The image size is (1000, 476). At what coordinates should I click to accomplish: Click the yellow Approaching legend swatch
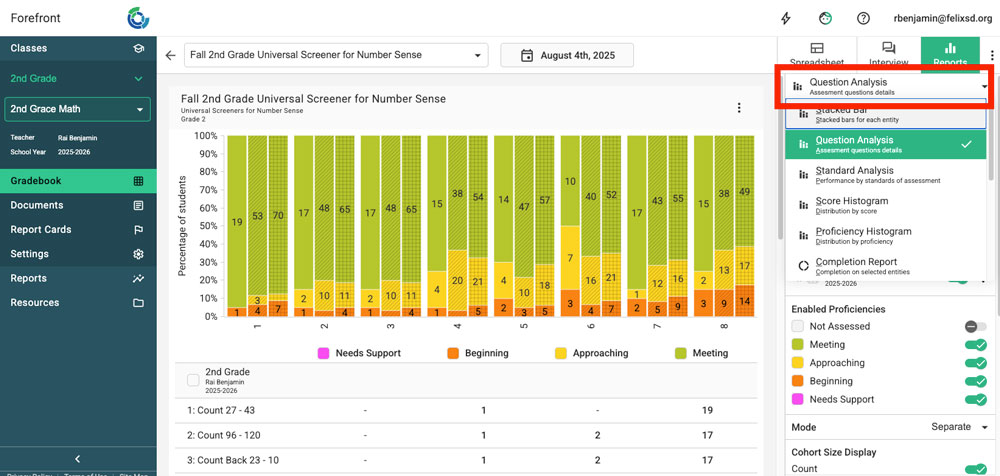(561, 353)
